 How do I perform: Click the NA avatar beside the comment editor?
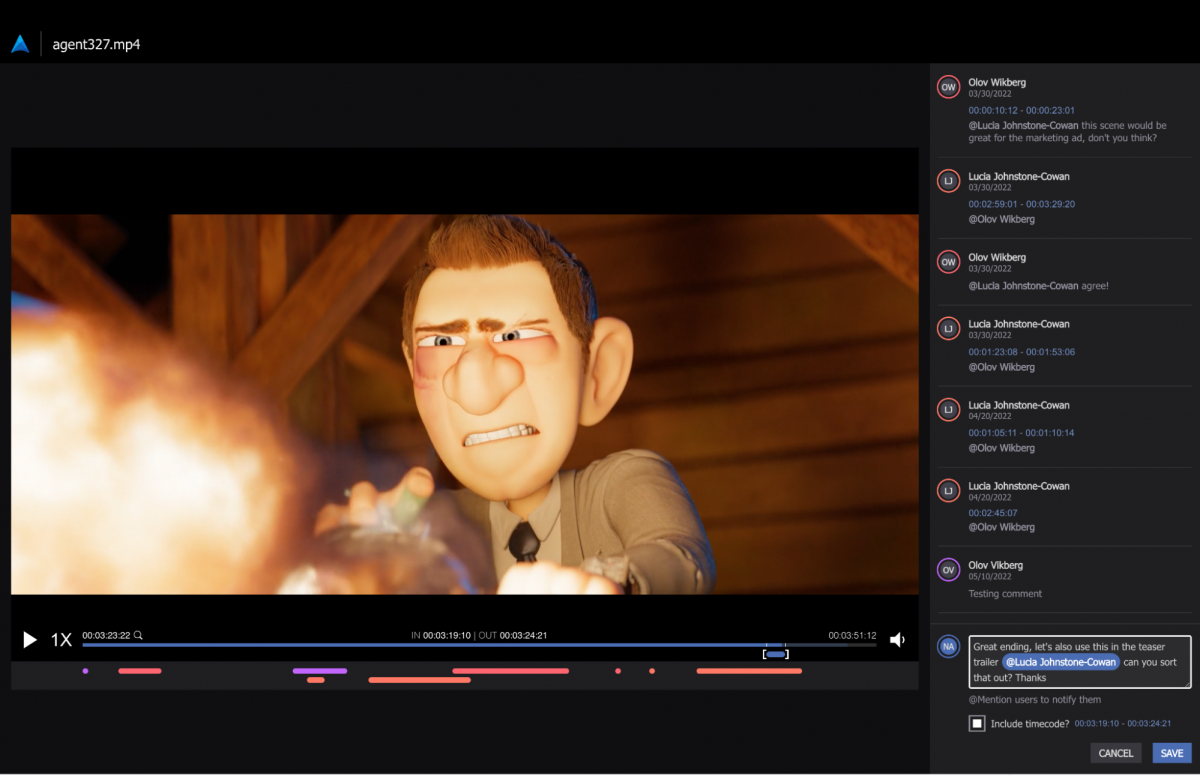pos(947,646)
